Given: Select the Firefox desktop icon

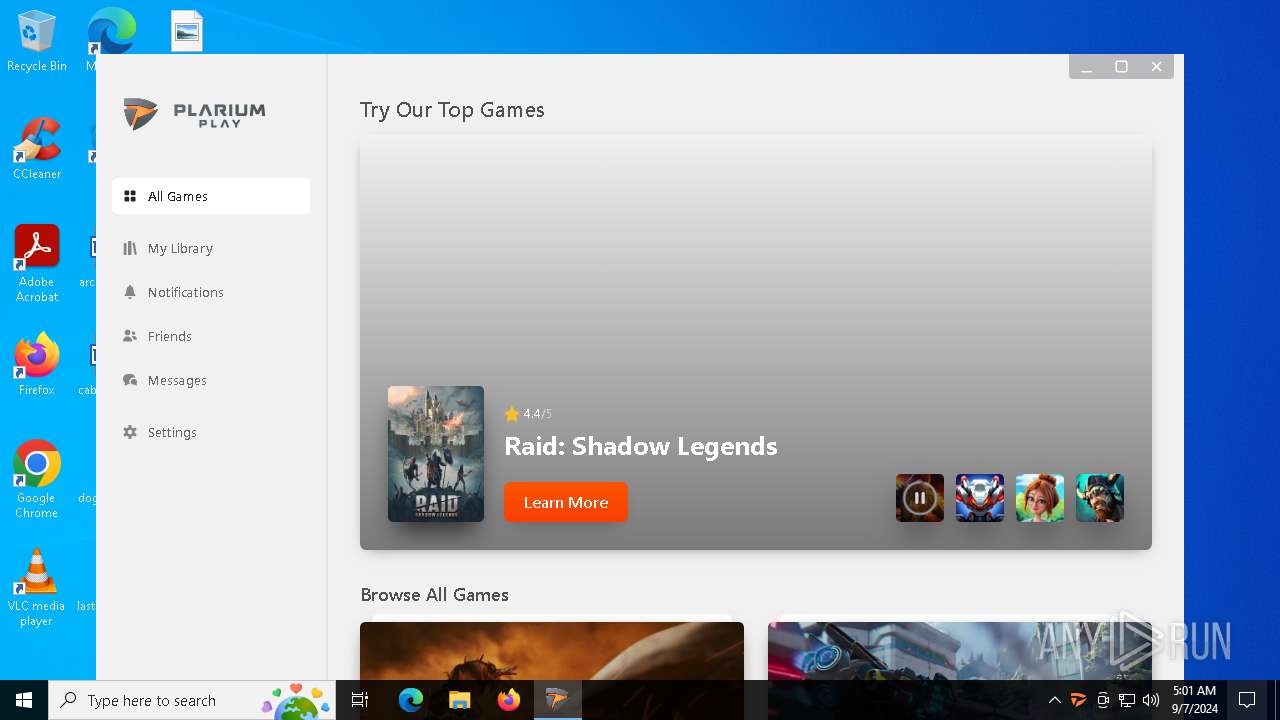Looking at the screenshot, I should coord(37,365).
